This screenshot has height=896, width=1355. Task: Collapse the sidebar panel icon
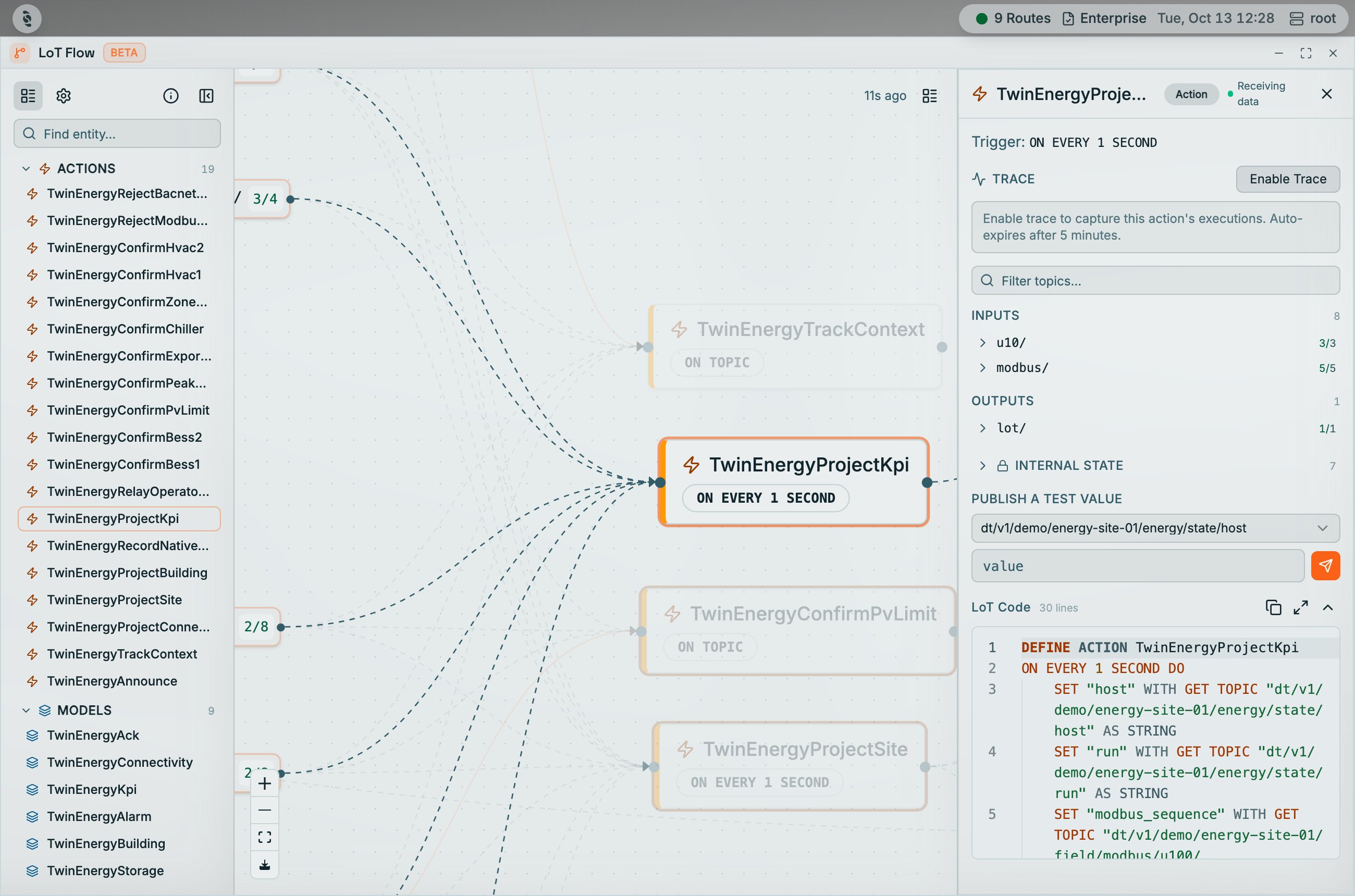(x=206, y=95)
